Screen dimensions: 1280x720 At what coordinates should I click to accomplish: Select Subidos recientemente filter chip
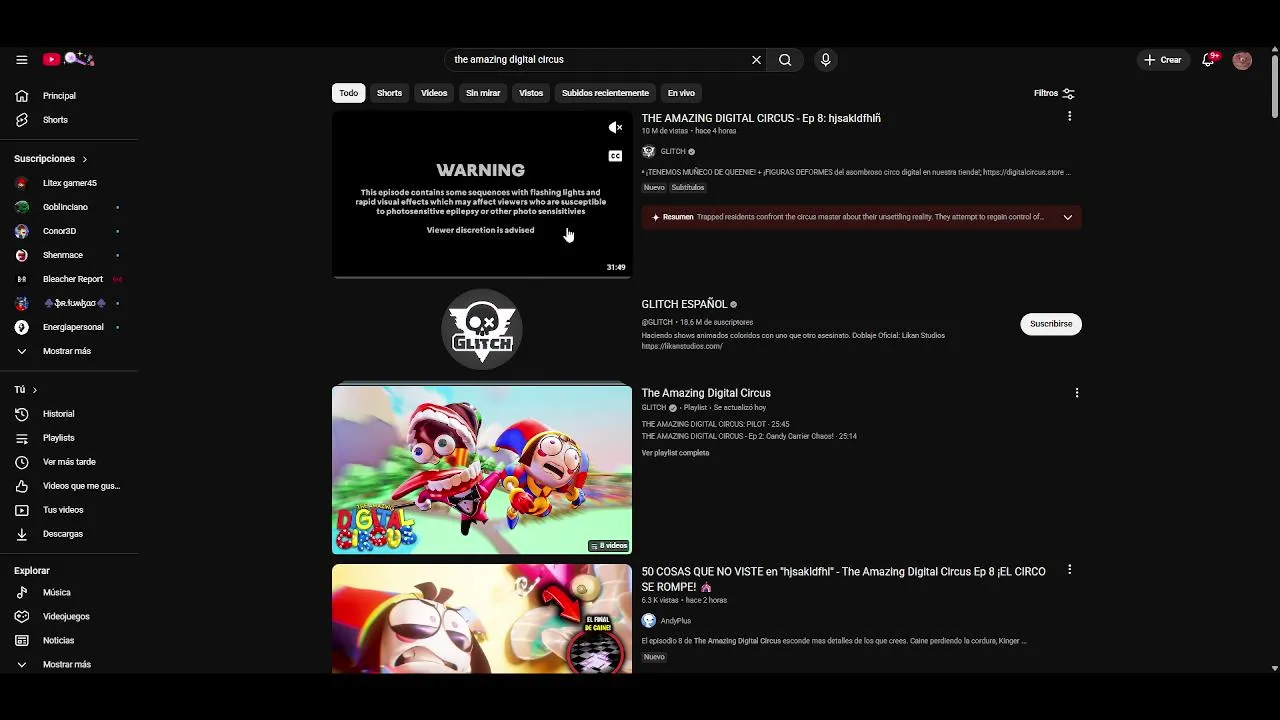(x=605, y=93)
